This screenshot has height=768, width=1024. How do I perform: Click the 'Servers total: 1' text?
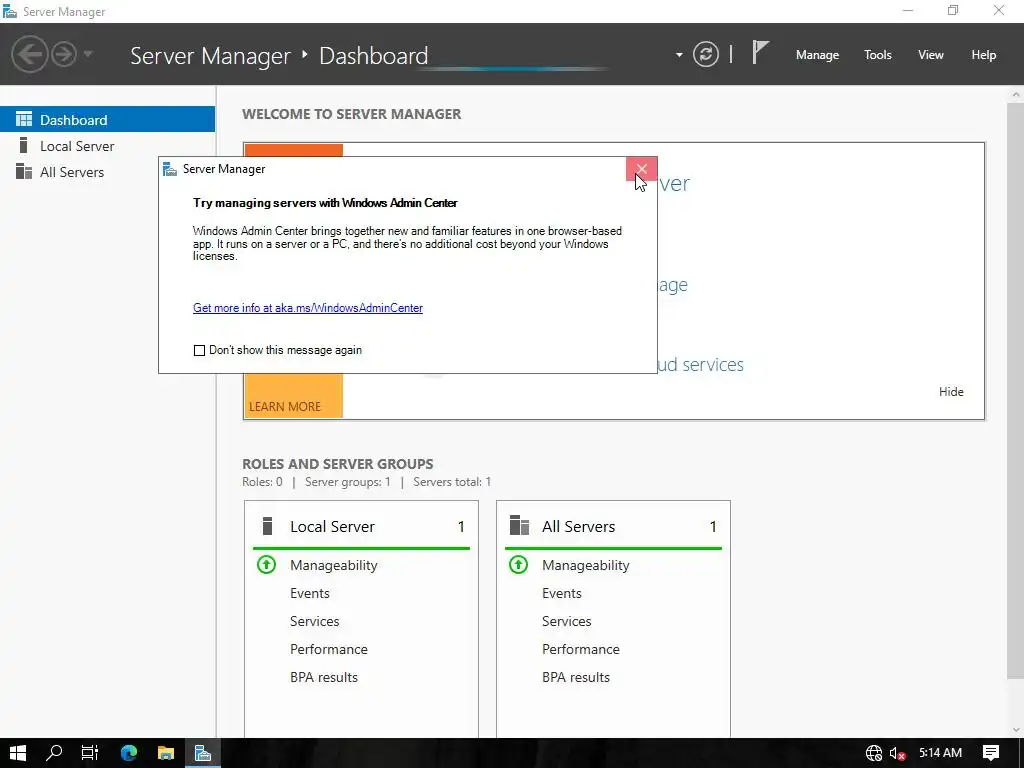coord(452,482)
